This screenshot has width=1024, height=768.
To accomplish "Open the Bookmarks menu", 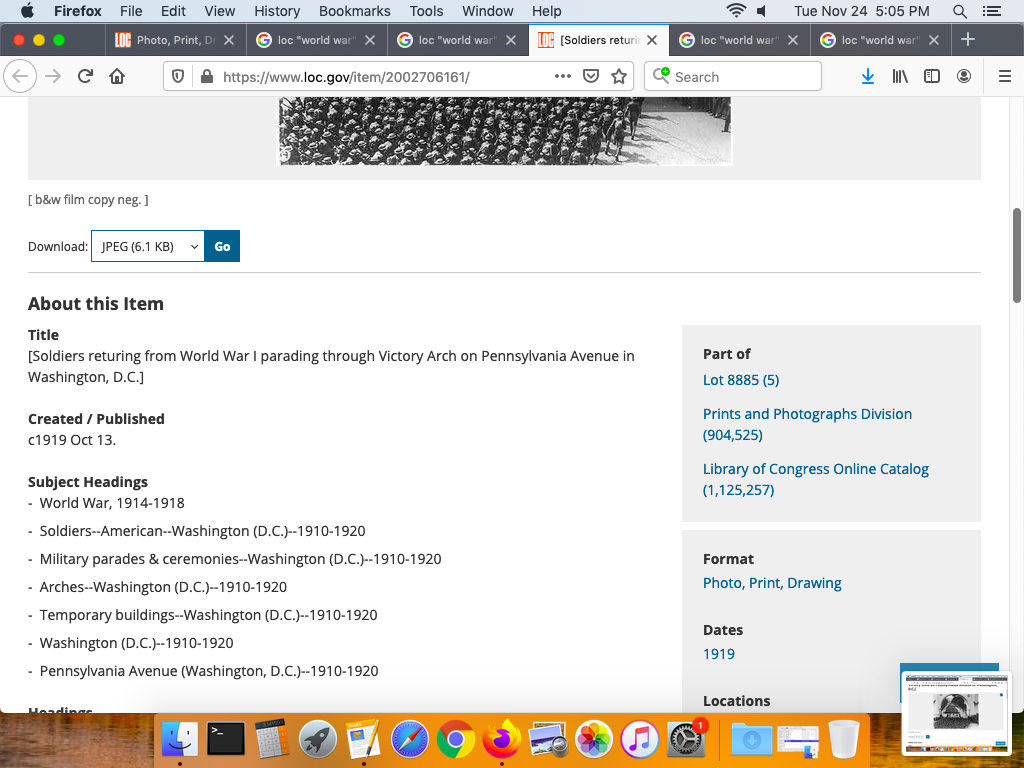I will click(x=354, y=11).
